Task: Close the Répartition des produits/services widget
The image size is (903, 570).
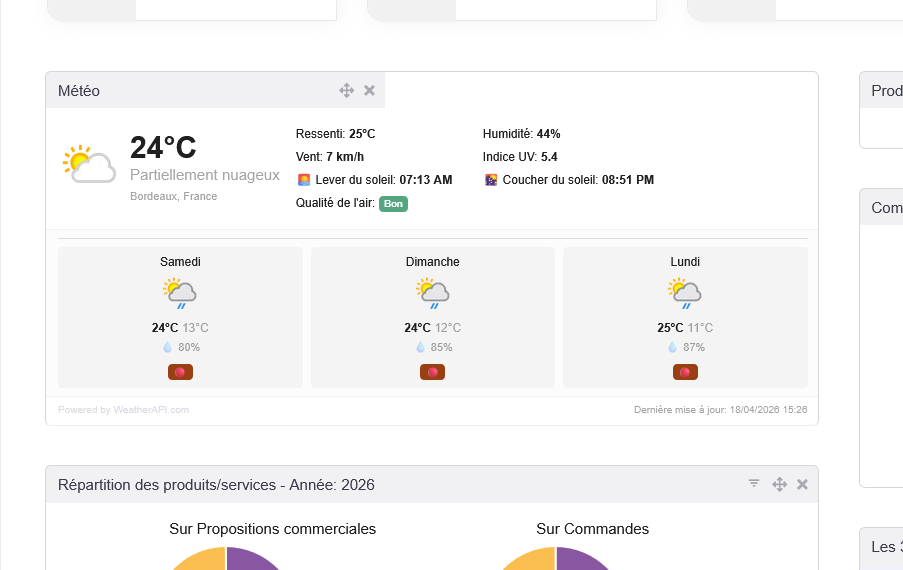Action: click(x=802, y=484)
